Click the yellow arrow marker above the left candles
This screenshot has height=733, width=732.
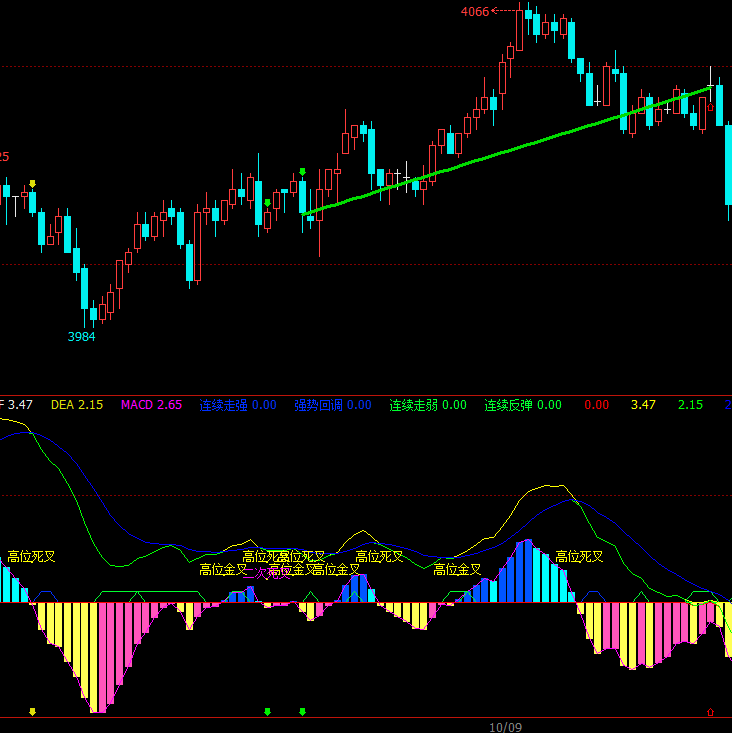coord(32,183)
